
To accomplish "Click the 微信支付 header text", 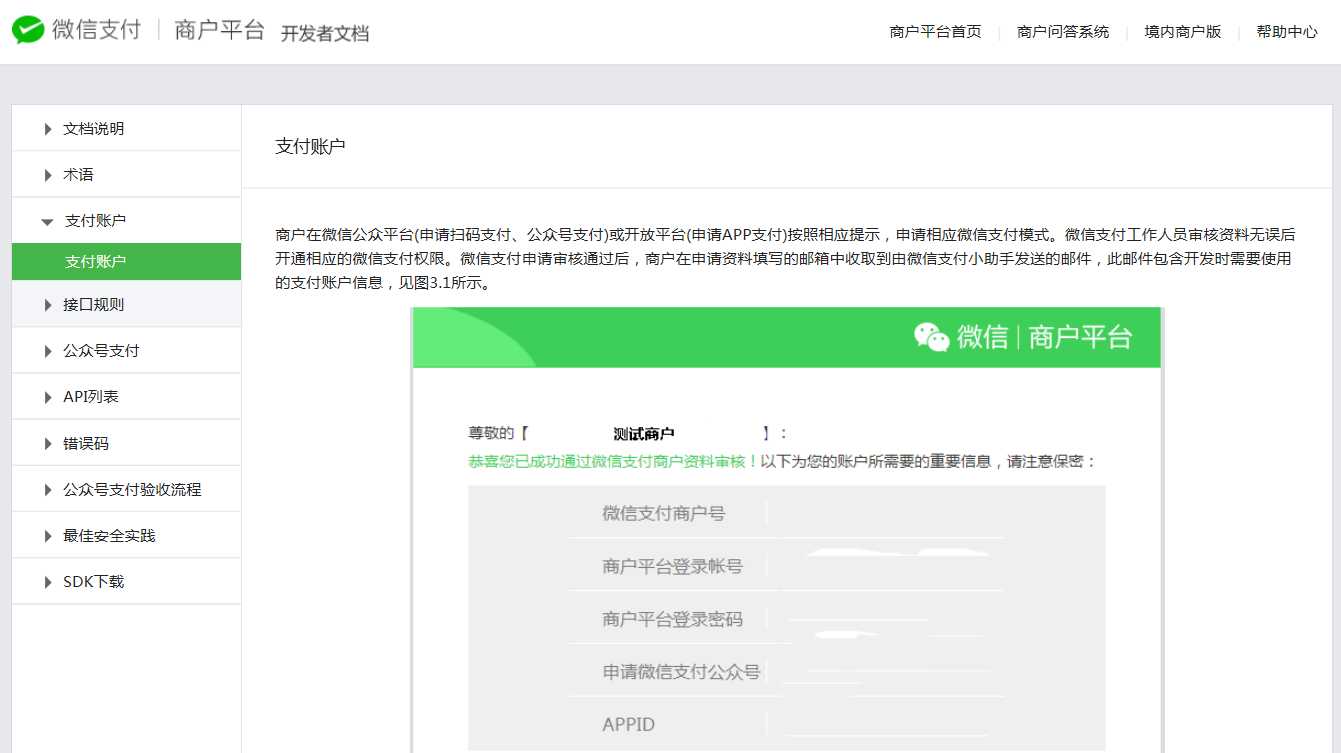I will pyautogui.click(x=97, y=30).
